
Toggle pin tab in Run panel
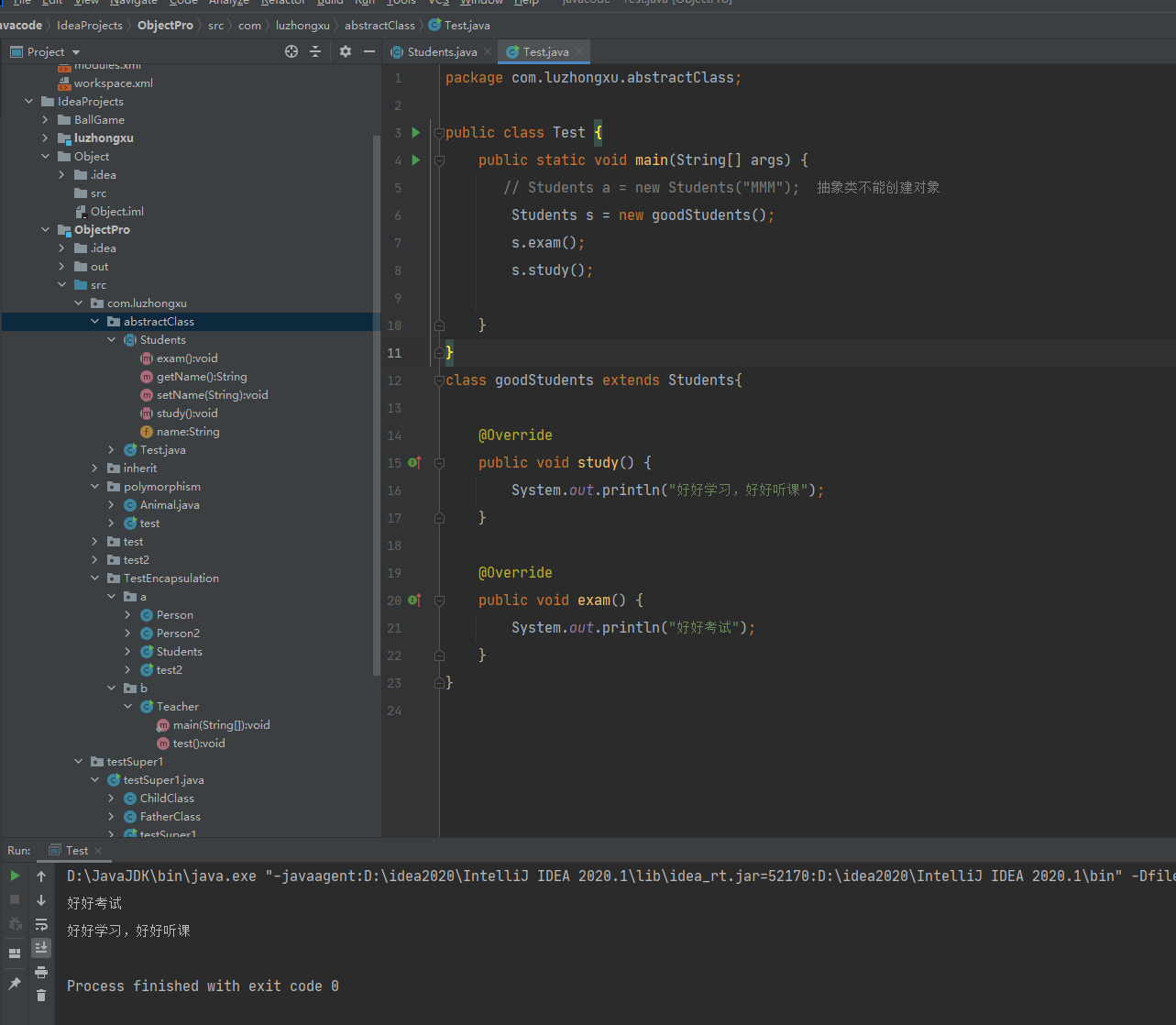pyautogui.click(x=15, y=984)
